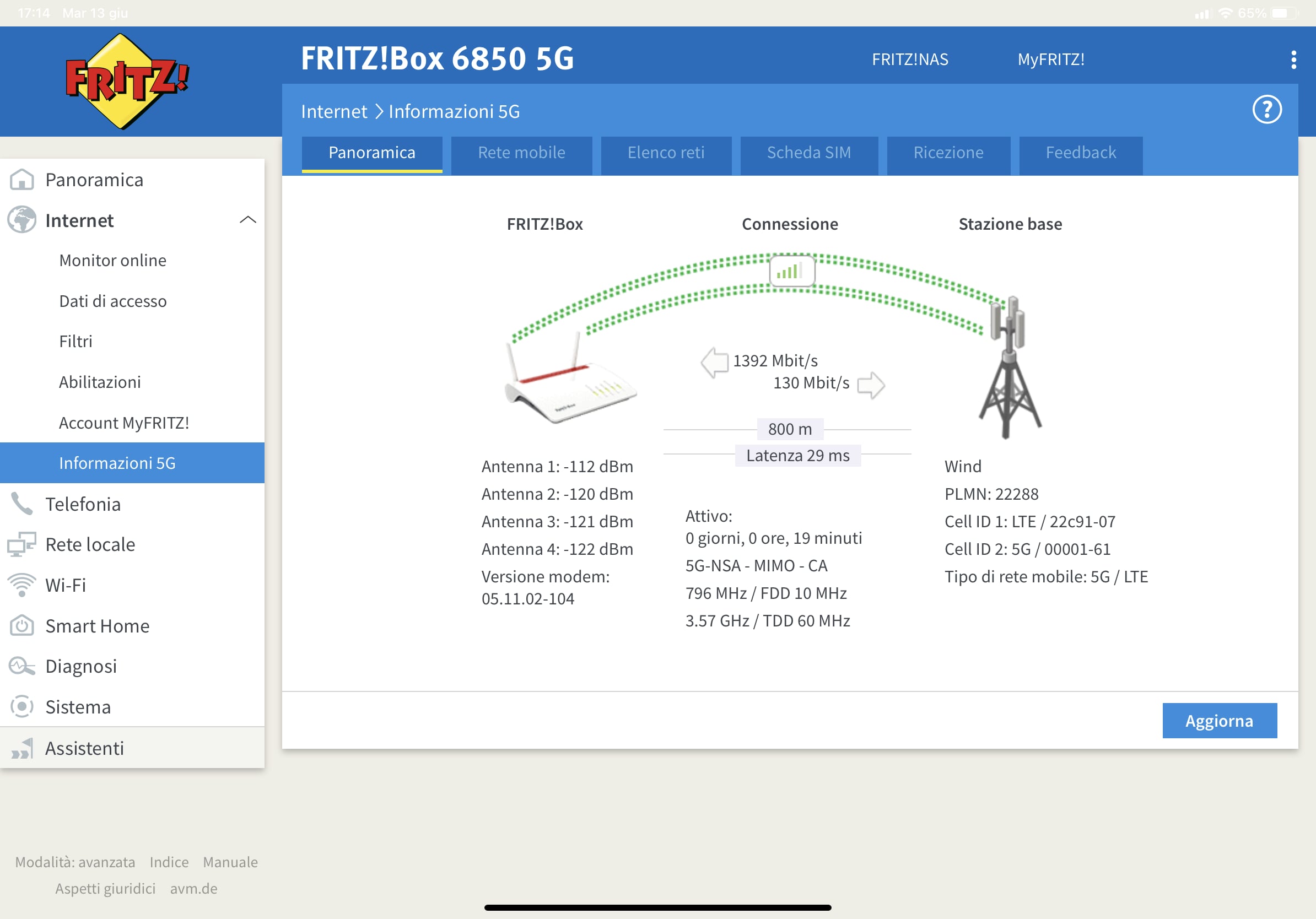Click the Assistenti wizard icon

tap(22, 748)
